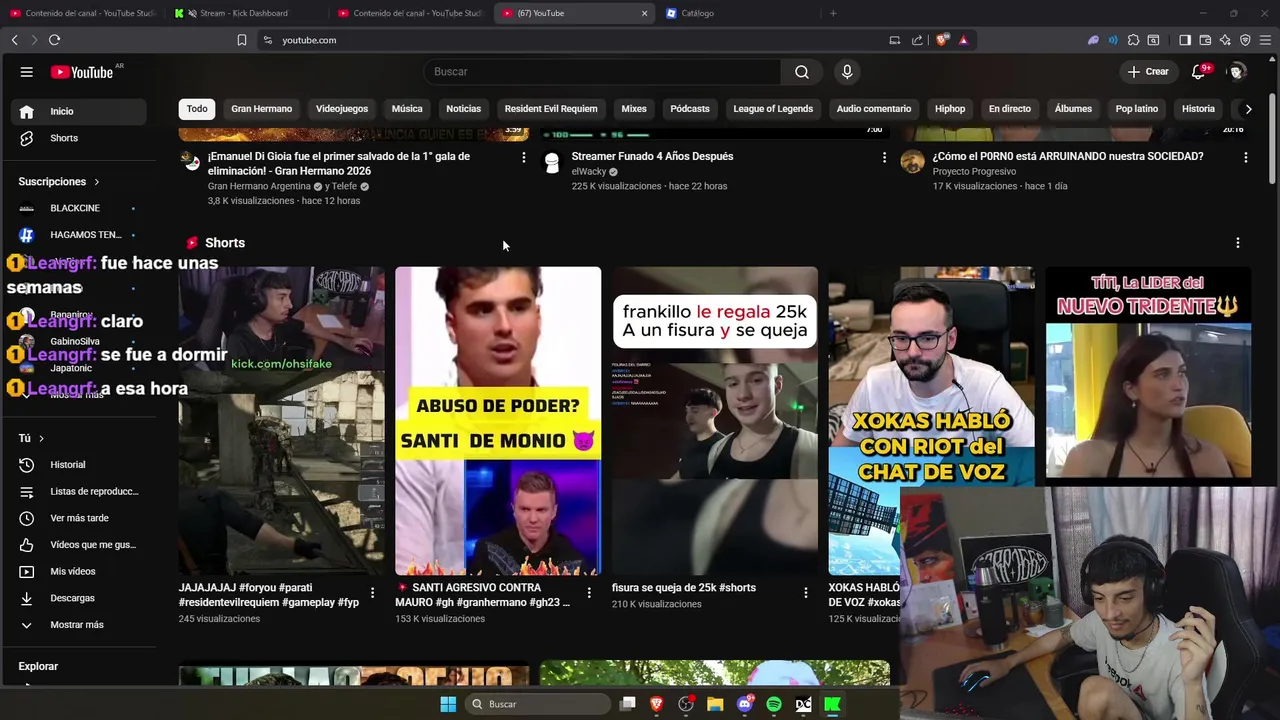The width and height of the screenshot is (1280, 720).
Task: Open the Brave Wallet icon
Action: tap(1205, 40)
